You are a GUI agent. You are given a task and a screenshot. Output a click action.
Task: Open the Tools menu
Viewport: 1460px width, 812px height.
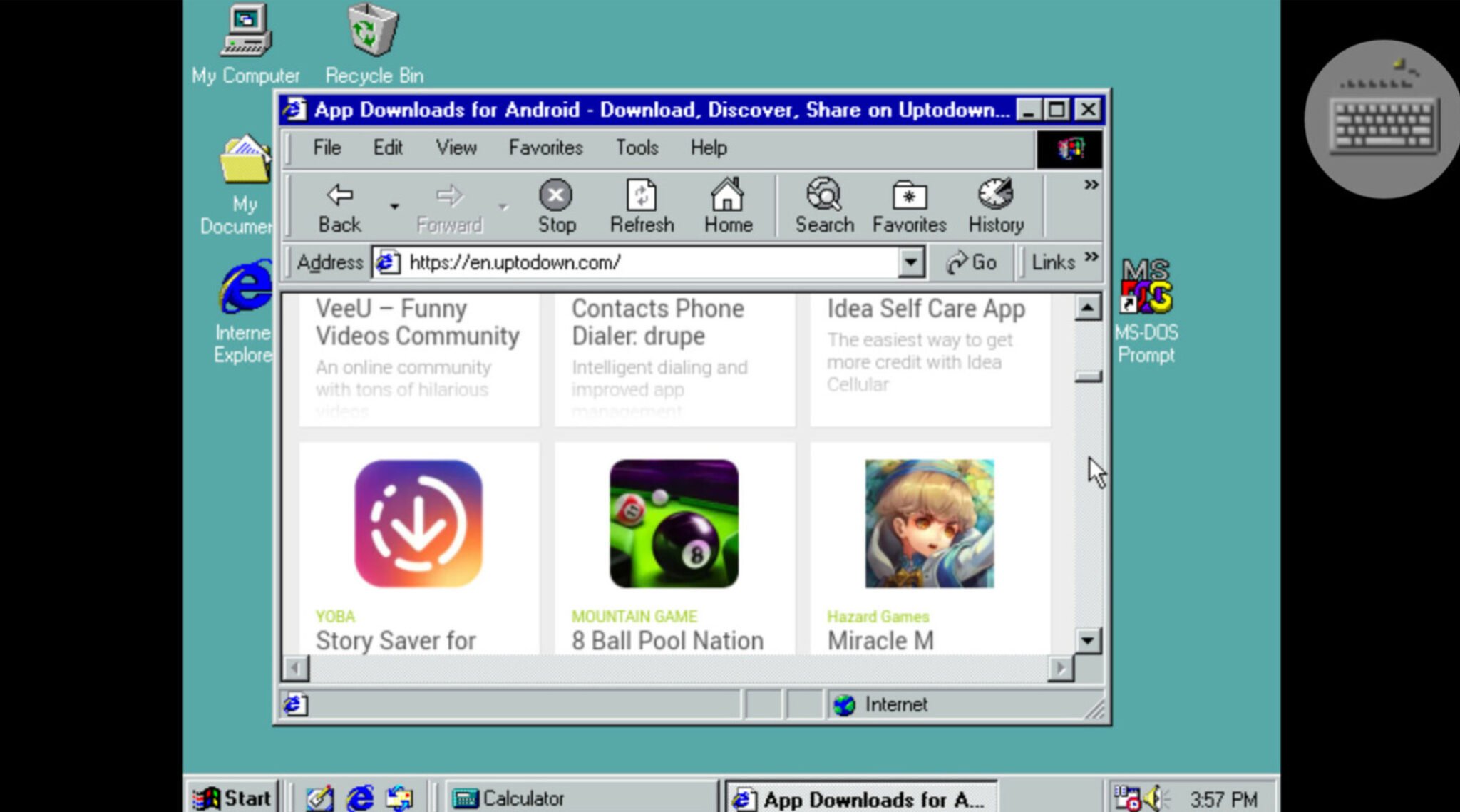(x=636, y=148)
